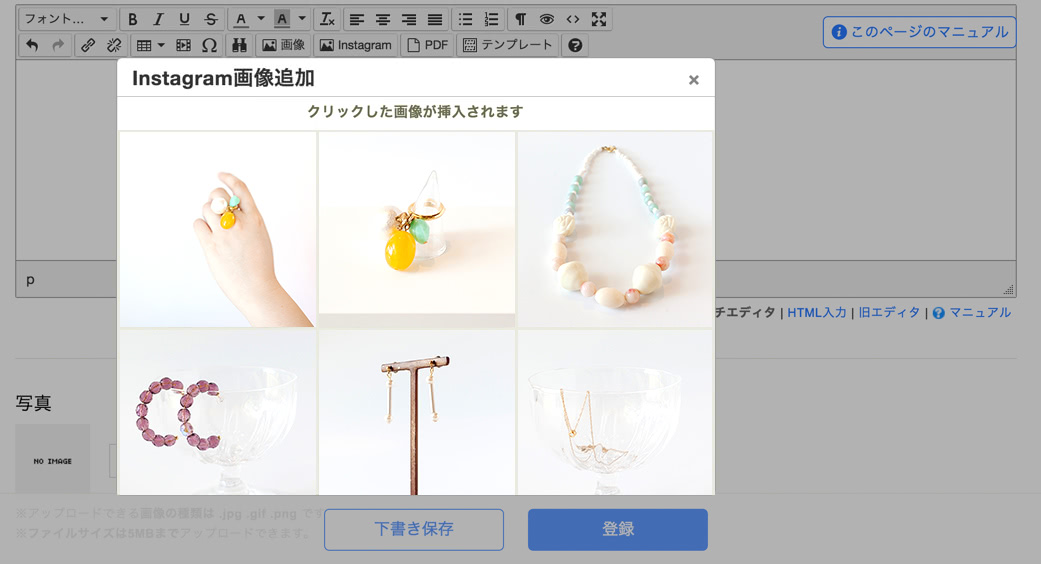Click the p element path in status bar
The image size is (1041, 564).
coord(30,279)
